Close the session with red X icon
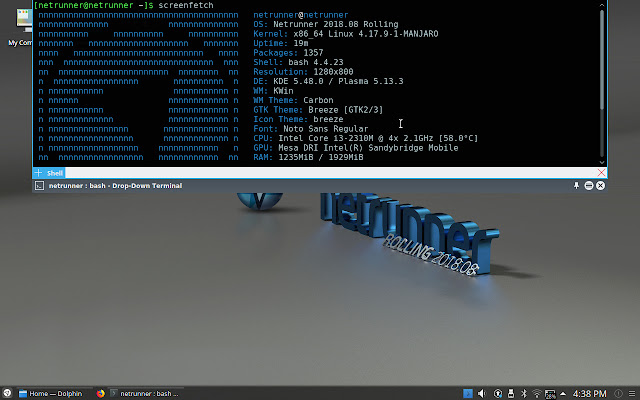 tap(601, 173)
